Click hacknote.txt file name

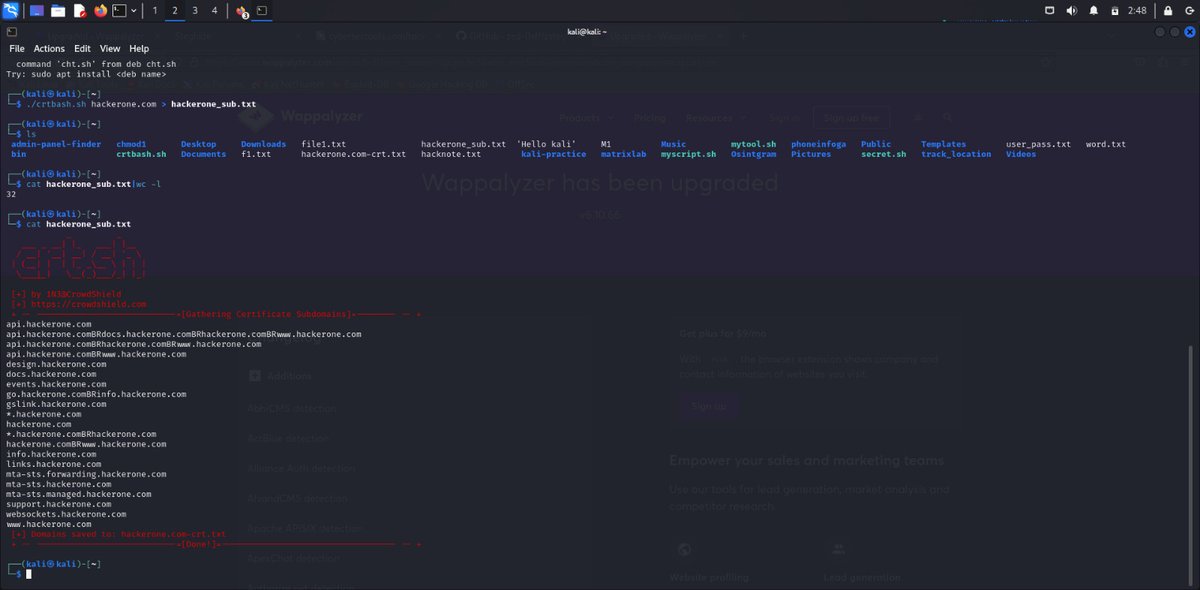450,154
